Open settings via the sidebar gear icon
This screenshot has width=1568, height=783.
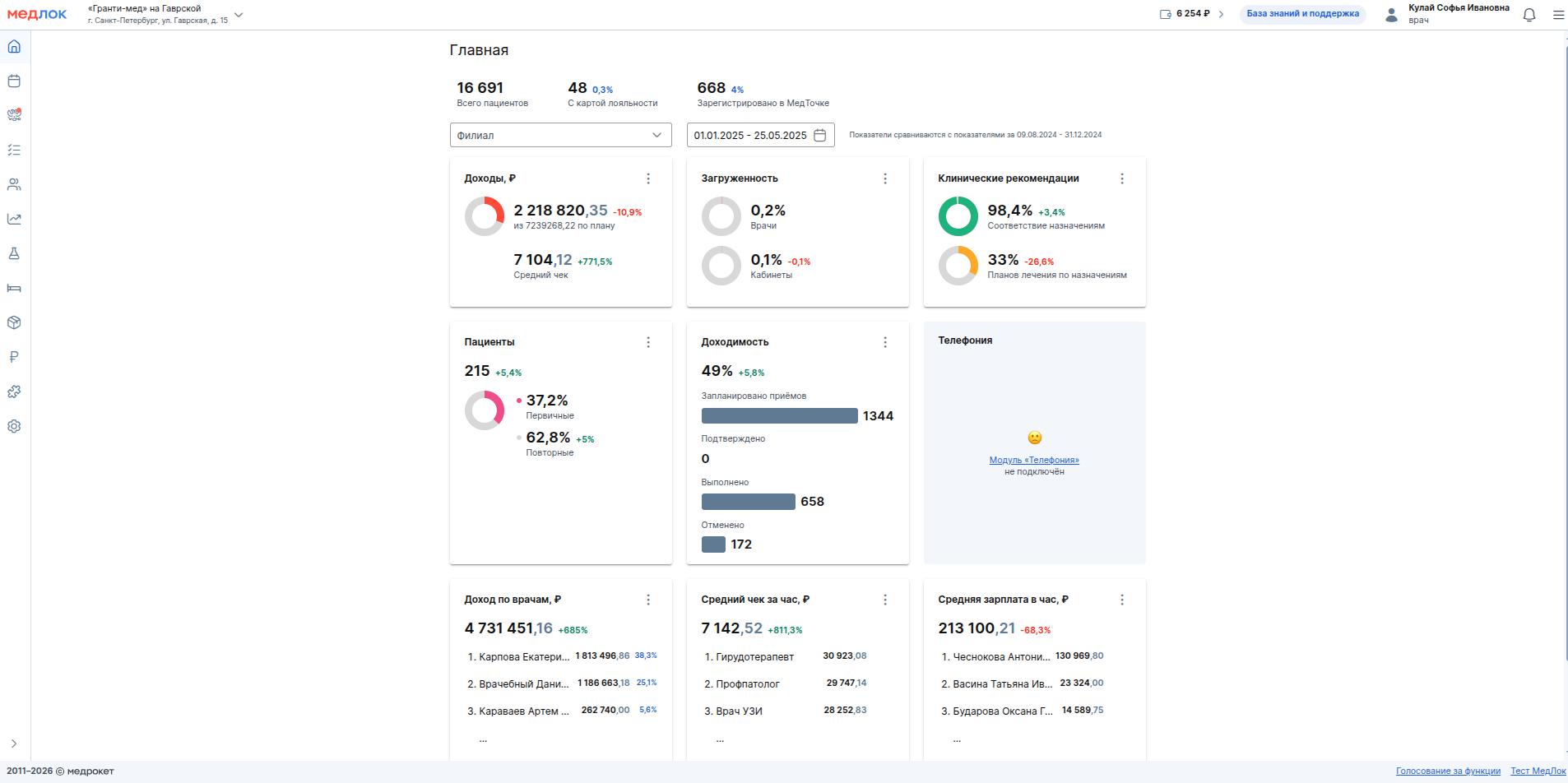14,427
